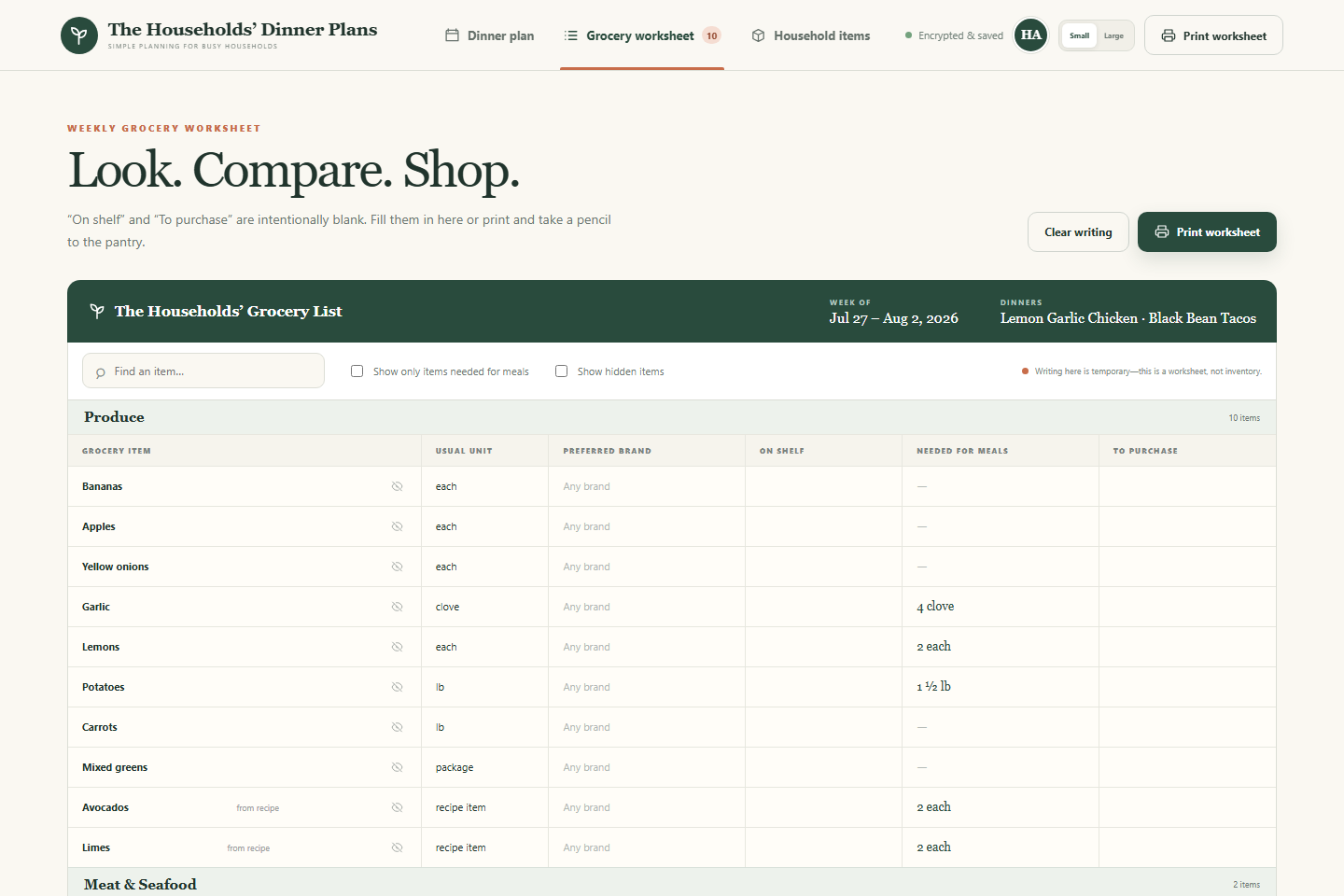Image resolution: width=1344 pixels, height=896 pixels.
Task: Open the Dinner plan tab
Action: [x=490, y=35]
